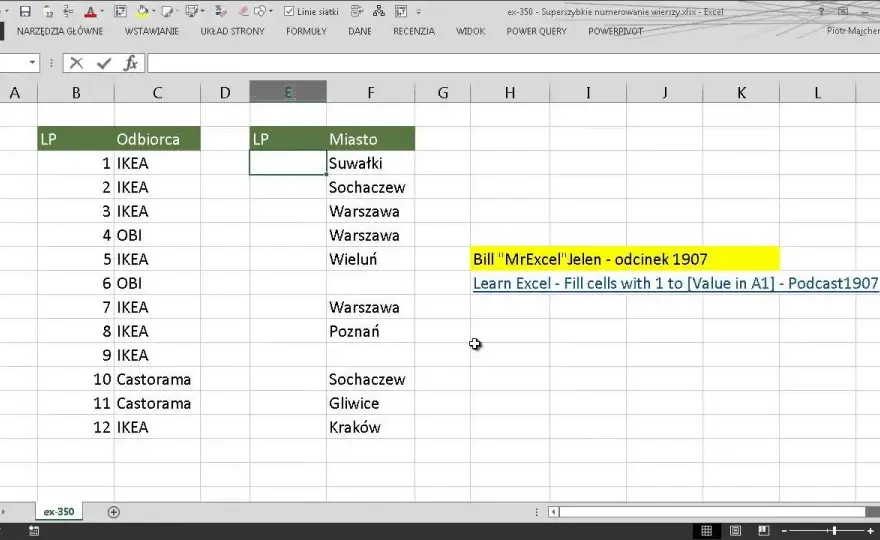Select the ex-350 sheet tab
Image resolution: width=880 pixels, height=540 pixels.
click(59, 511)
